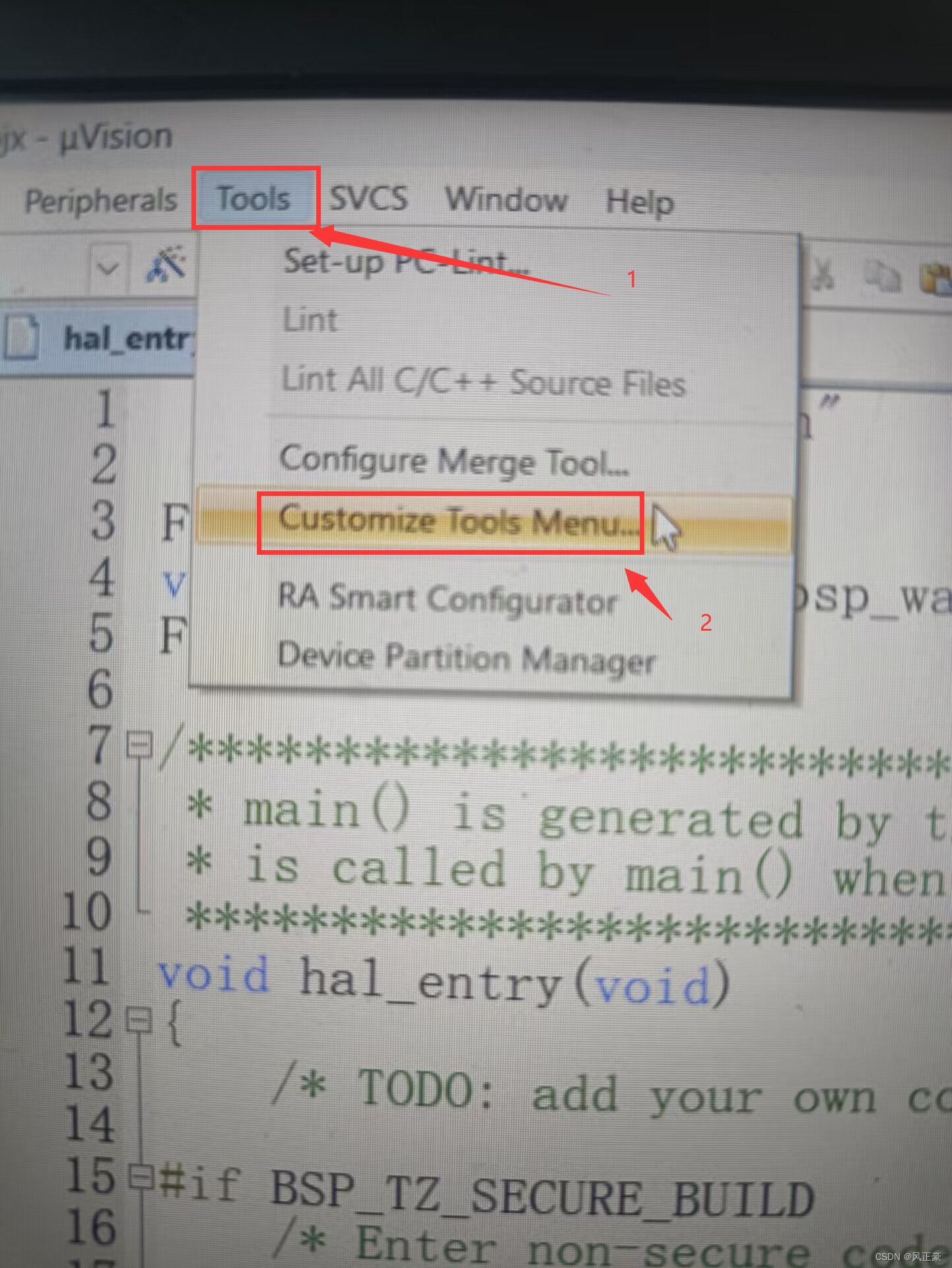Collapse the function body at line 12
This screenshot has height=1268, width=952.
click(x=139, y=1020)
